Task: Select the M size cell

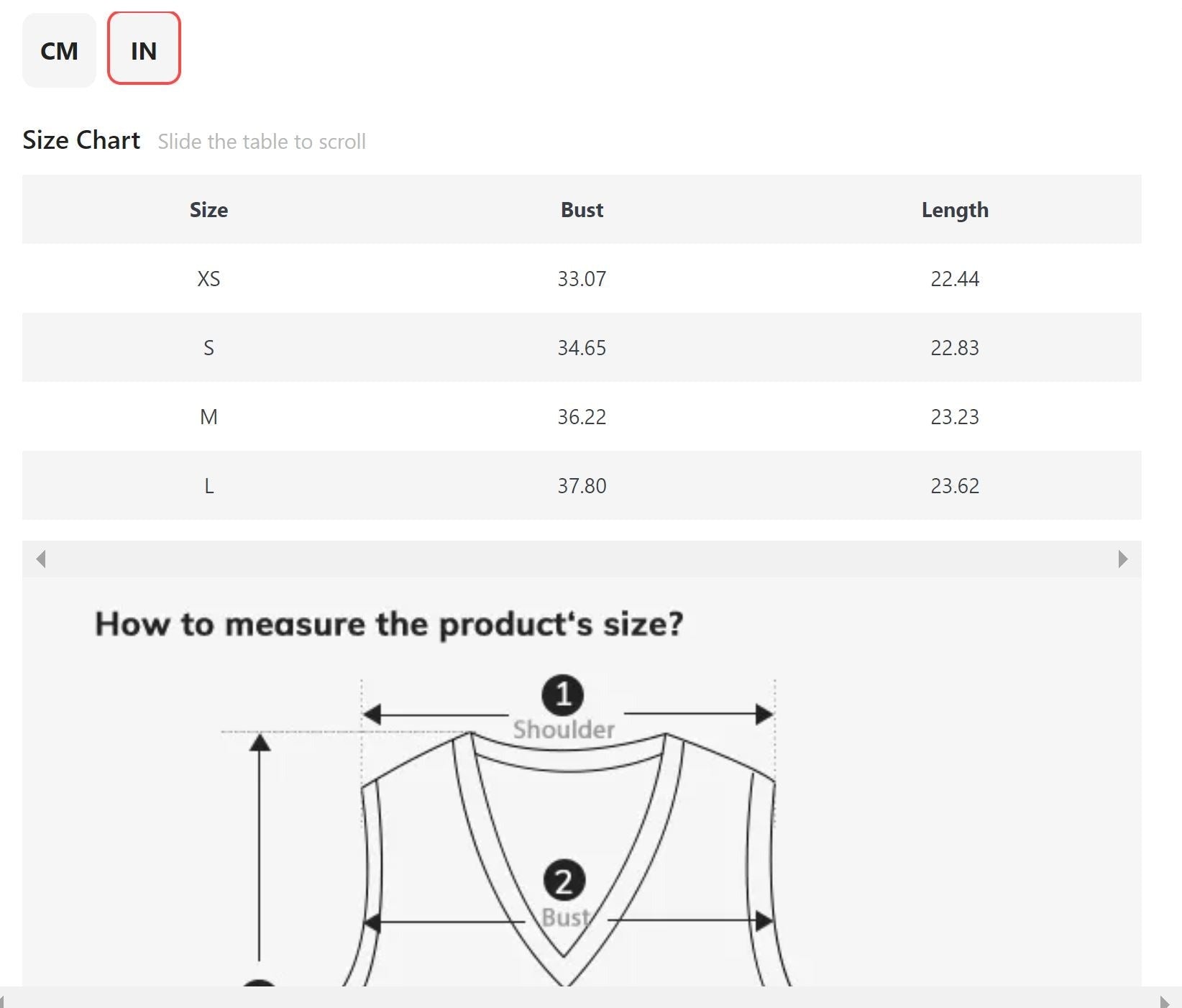Action: pyautogui.click(x=209, y=417)
